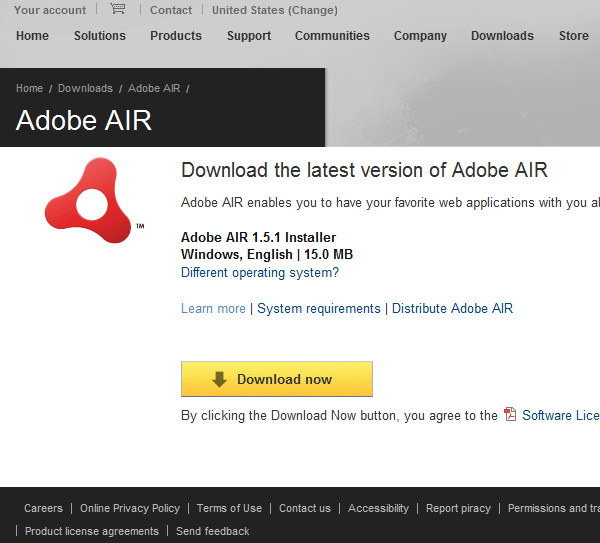Open the Learn more link
Screen dimensions: 600x543
[x=213, y=308]
